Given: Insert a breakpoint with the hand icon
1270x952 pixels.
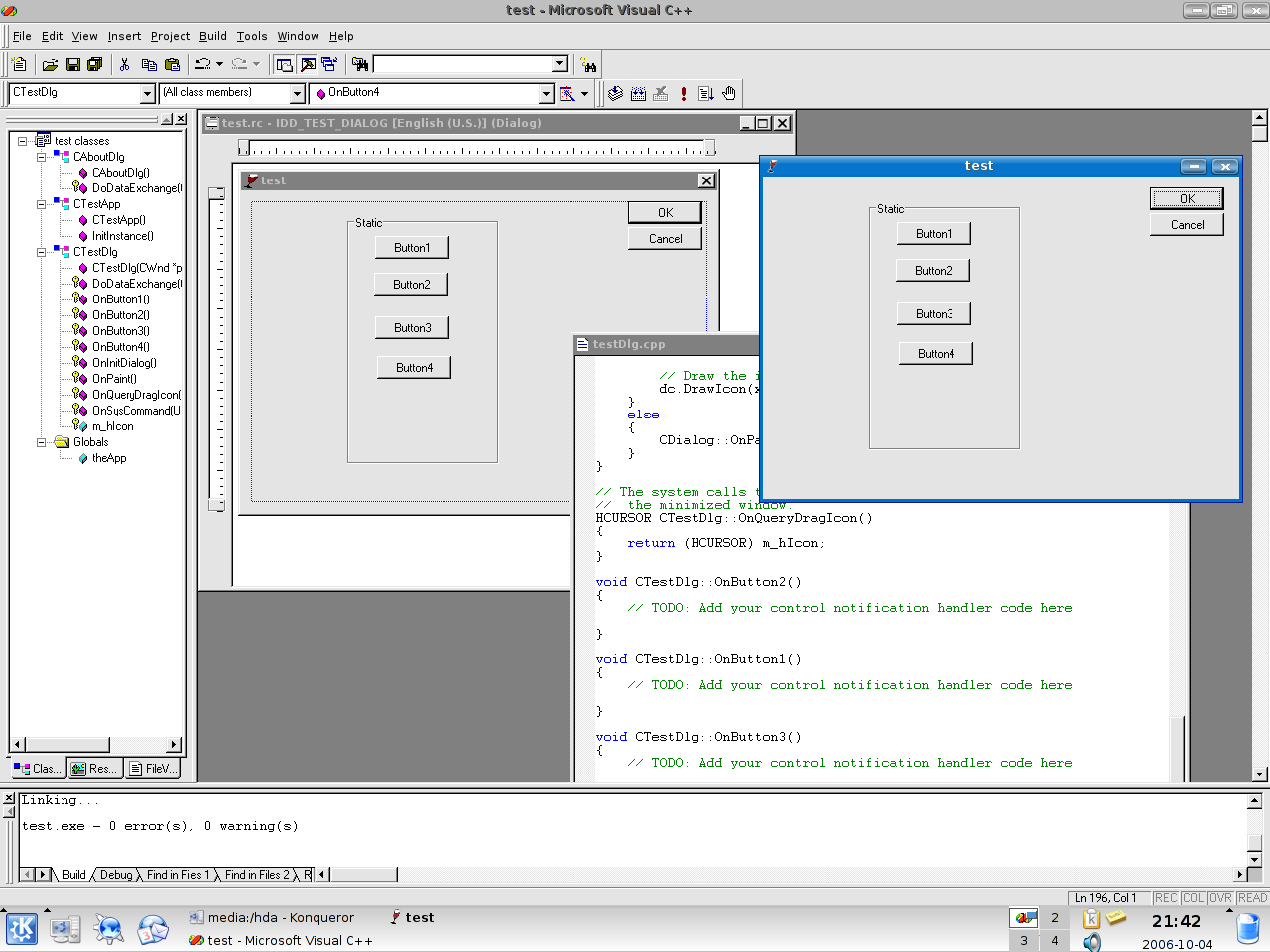Looking at the screenshot, I should pyautogui.click(x=728, y=93).
